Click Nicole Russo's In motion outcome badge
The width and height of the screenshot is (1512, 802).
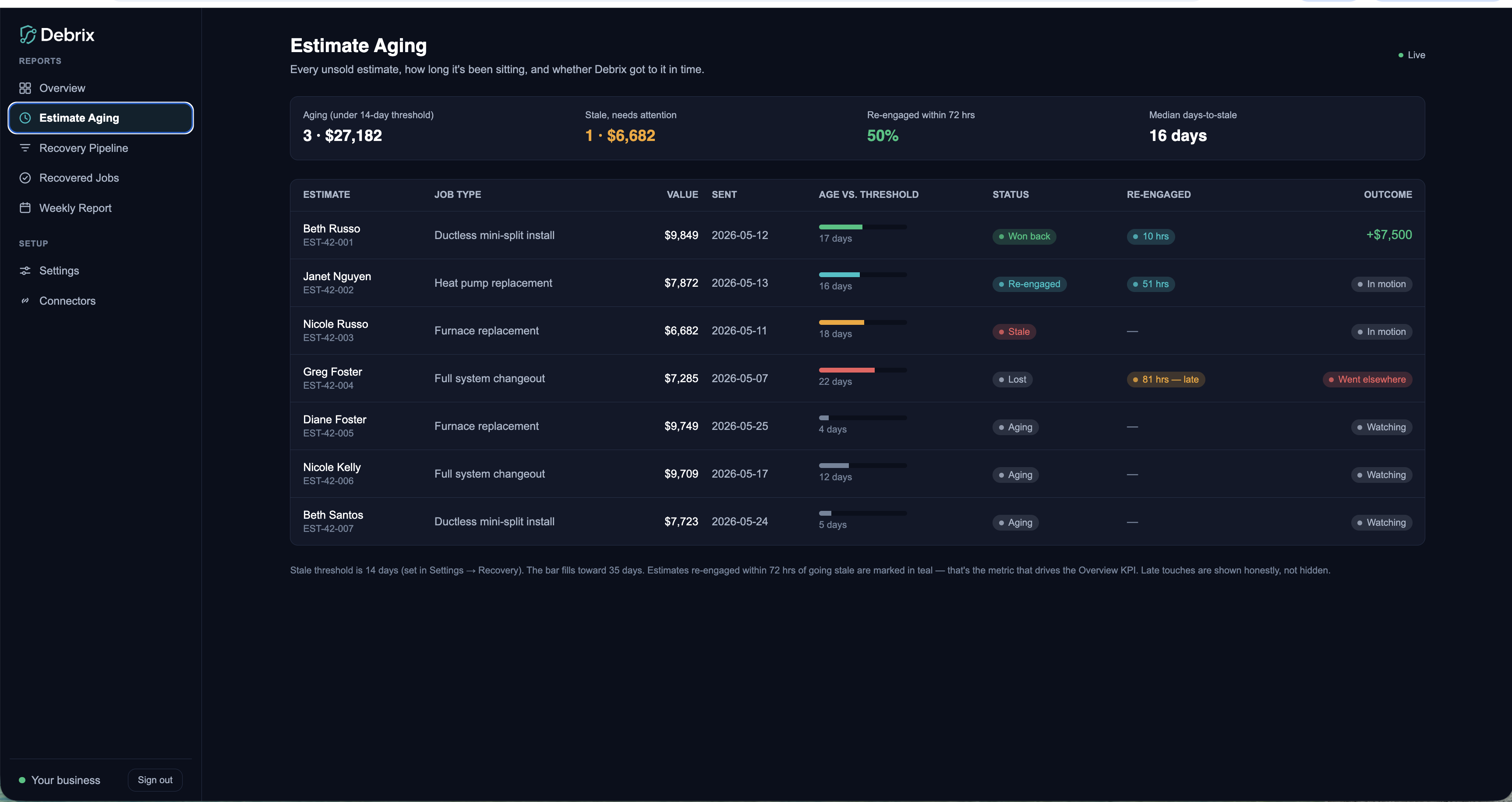pos(1381,332)
